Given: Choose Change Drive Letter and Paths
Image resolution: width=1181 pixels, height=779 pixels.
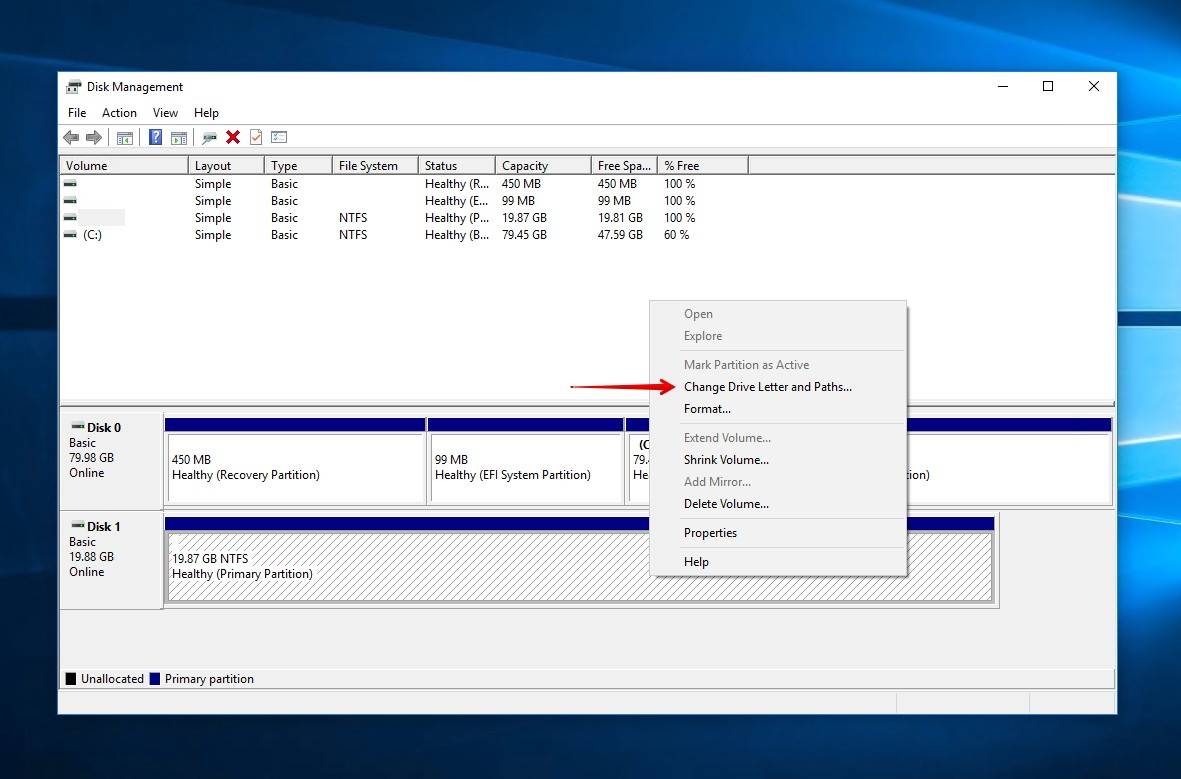Looking at the screenshot, I should 767,386.
